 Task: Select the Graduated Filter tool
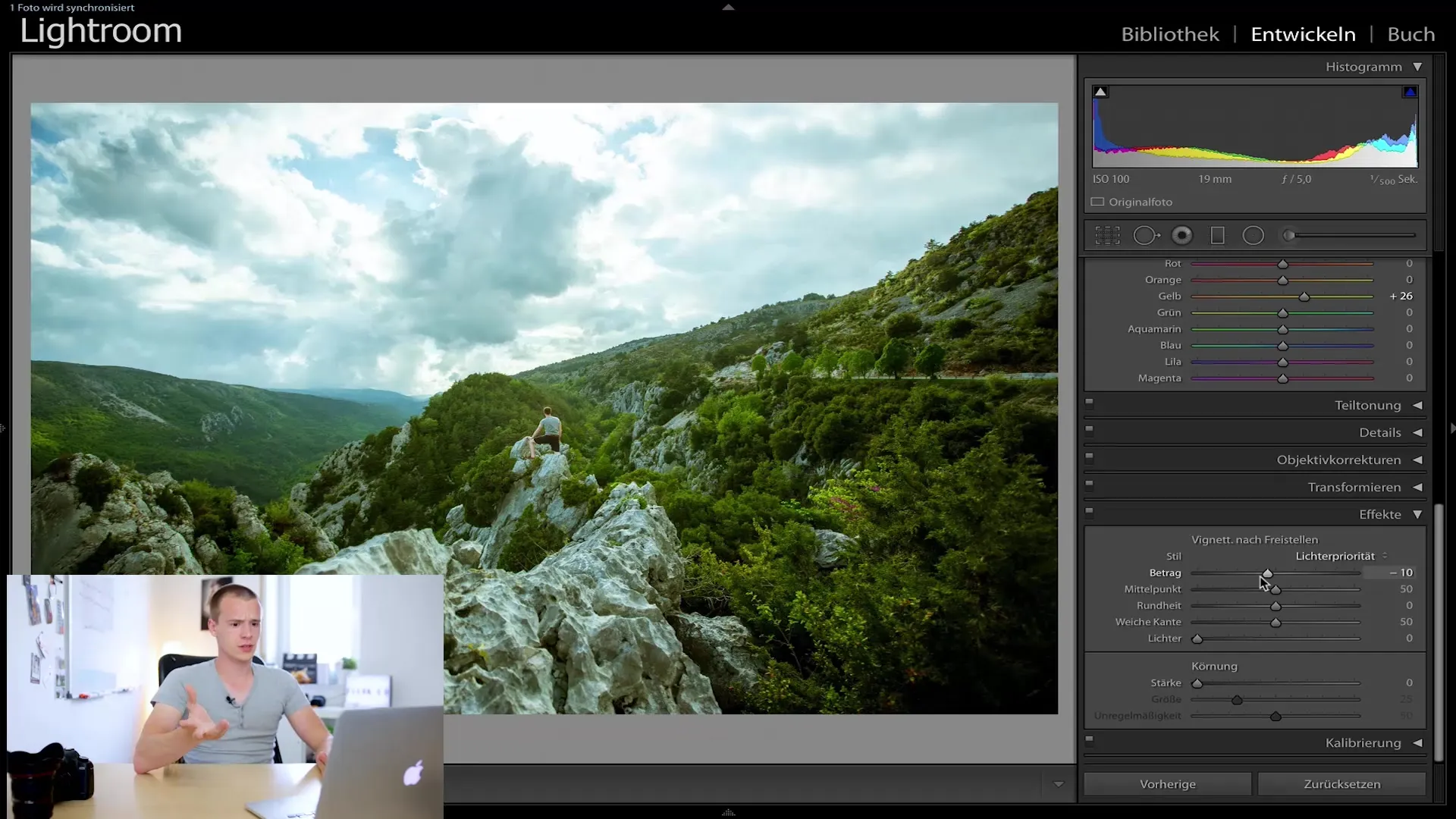[x=1217, y=236]
